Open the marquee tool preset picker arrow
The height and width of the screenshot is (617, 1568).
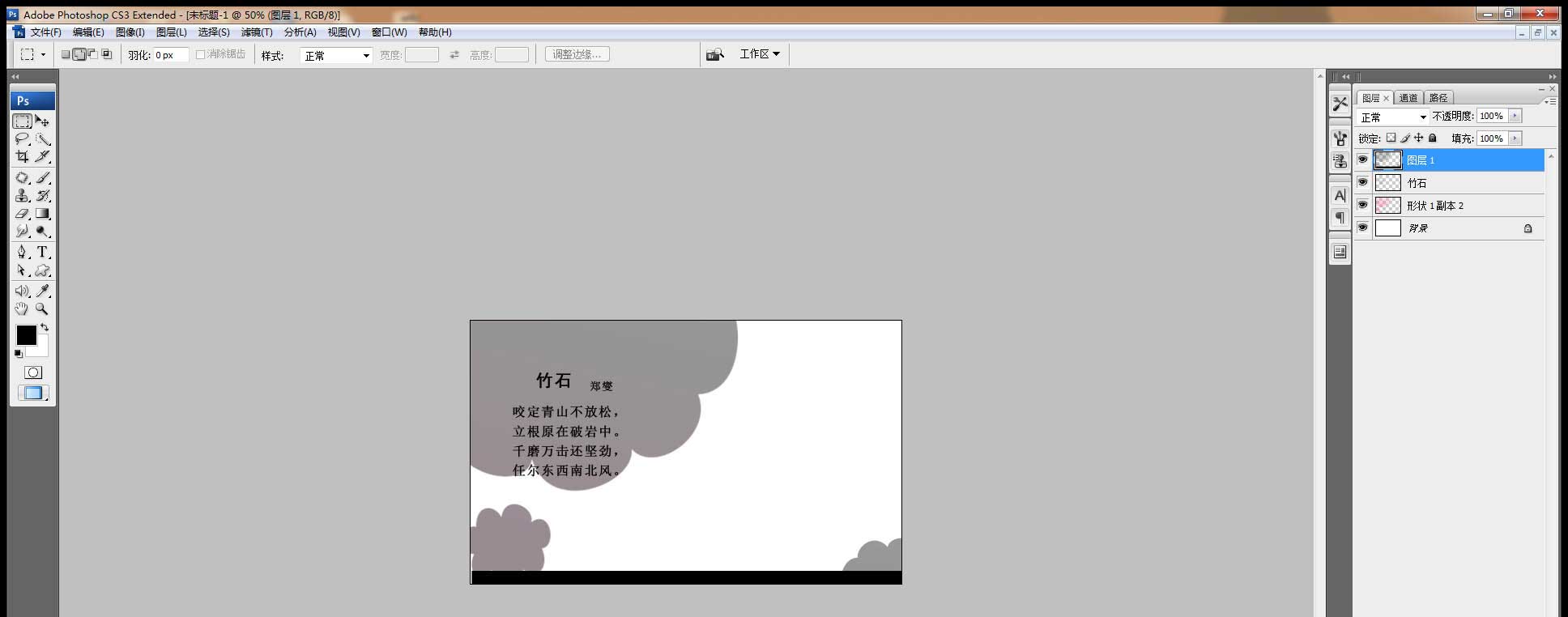click(x=43, y=55)
